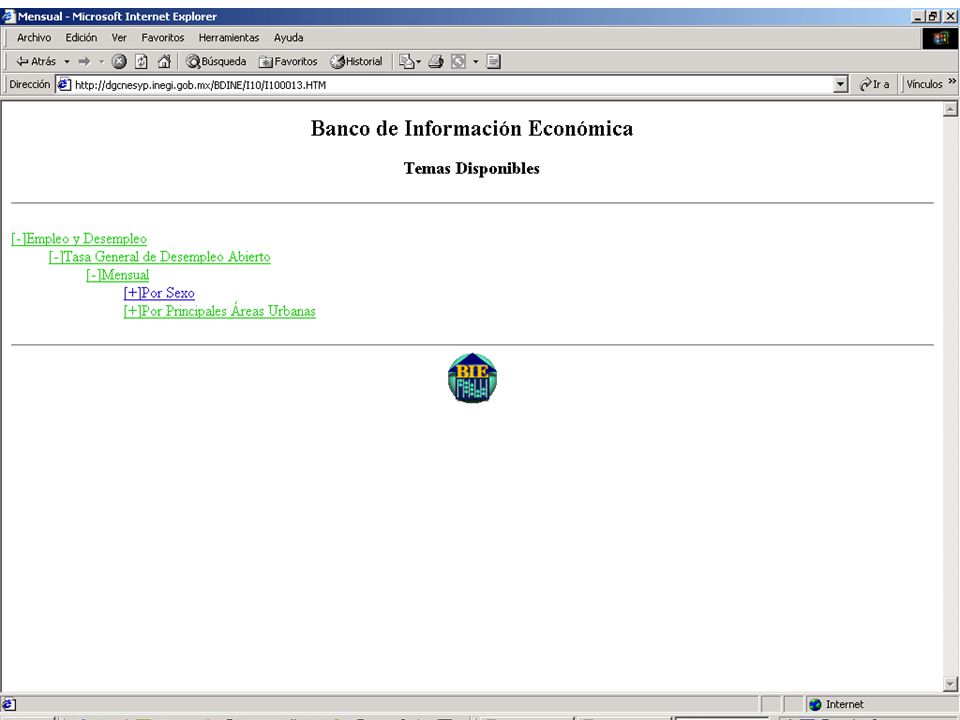Open the Archivo menu

click(34, 37)
